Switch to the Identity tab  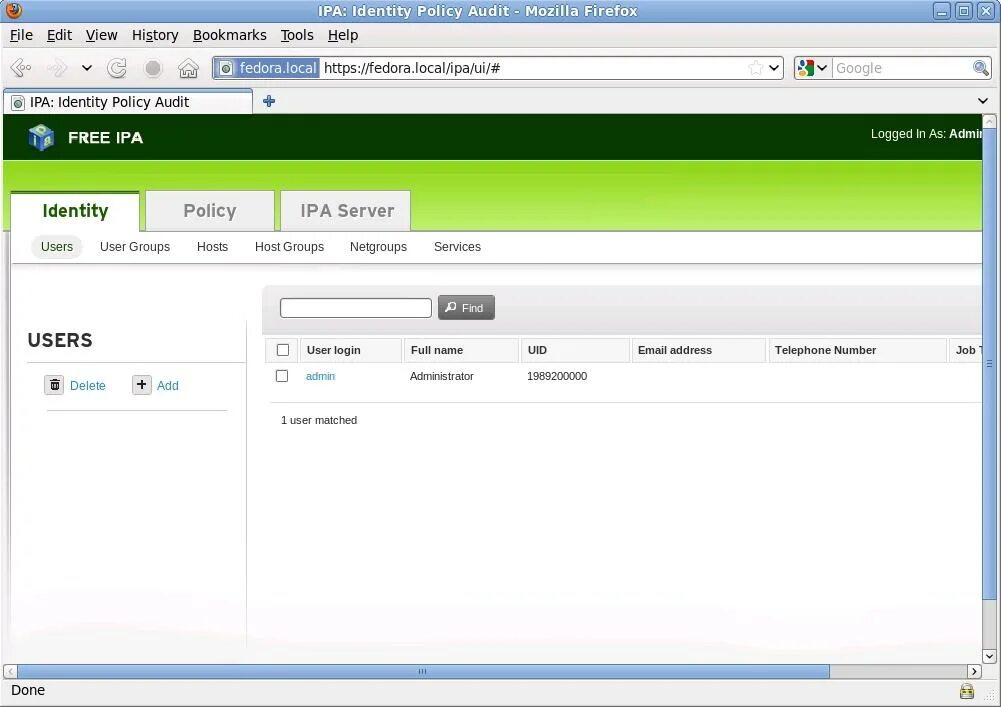point(75,211)
